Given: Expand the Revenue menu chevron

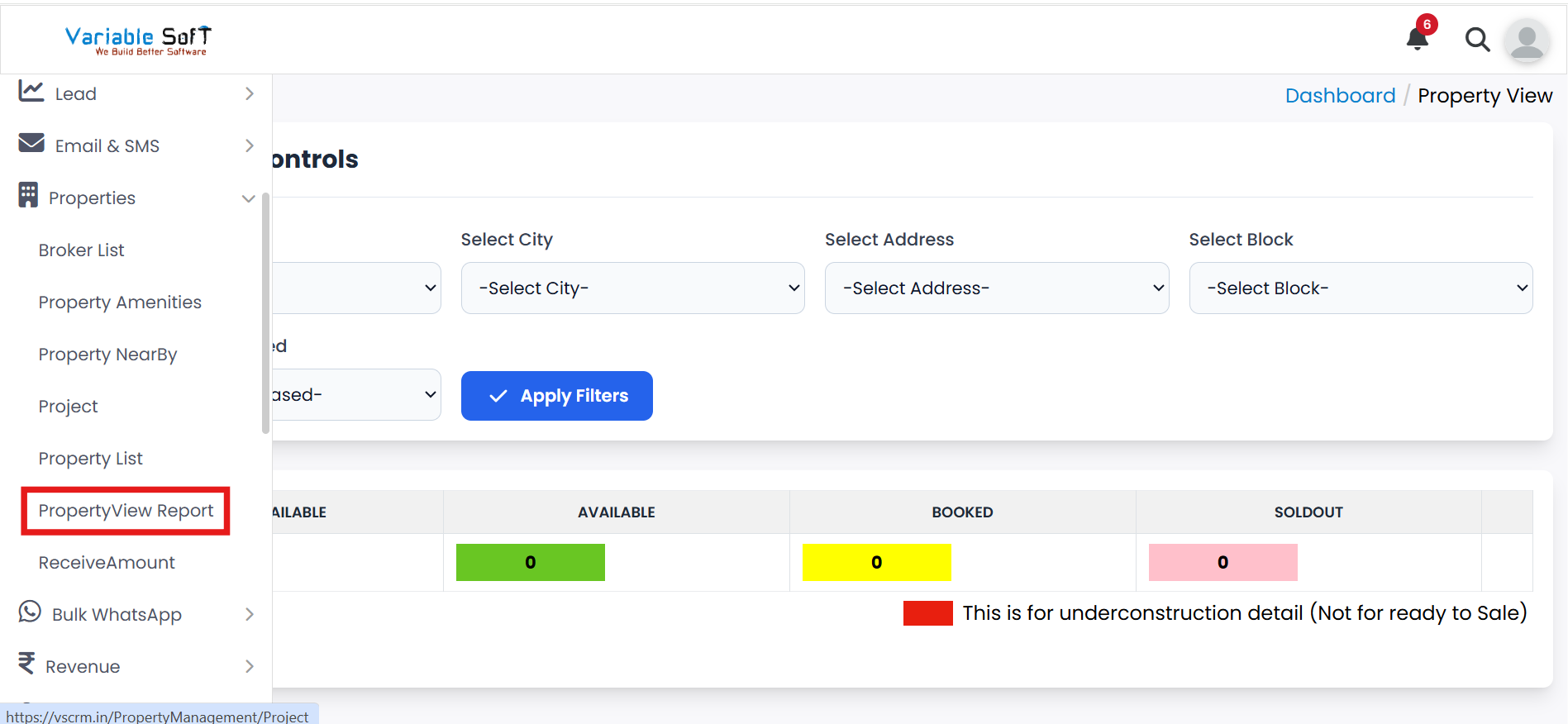Looking at the screenshot, I should coord(250,666).
